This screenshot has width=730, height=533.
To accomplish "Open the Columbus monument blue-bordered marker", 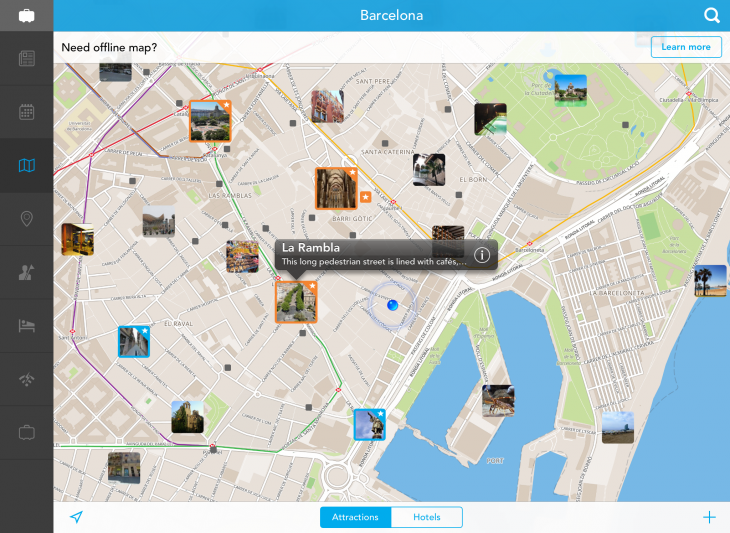I will click(x=368, y=424).
